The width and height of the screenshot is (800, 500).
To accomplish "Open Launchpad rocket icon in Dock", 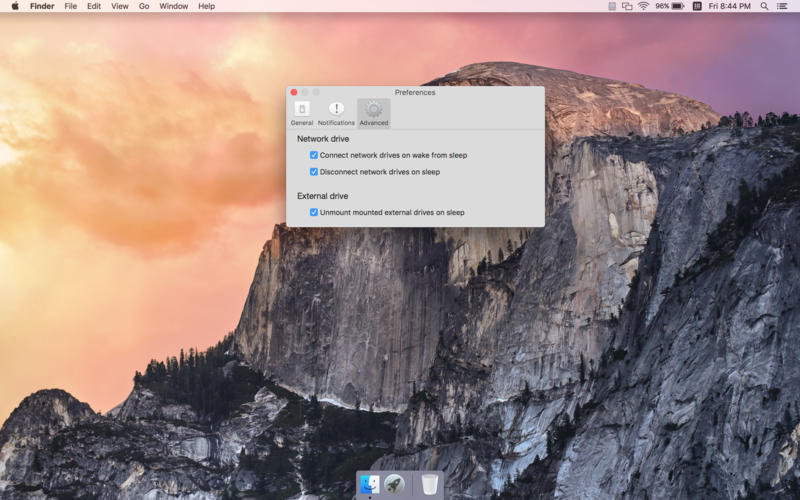I will click(x=394, y=484).
